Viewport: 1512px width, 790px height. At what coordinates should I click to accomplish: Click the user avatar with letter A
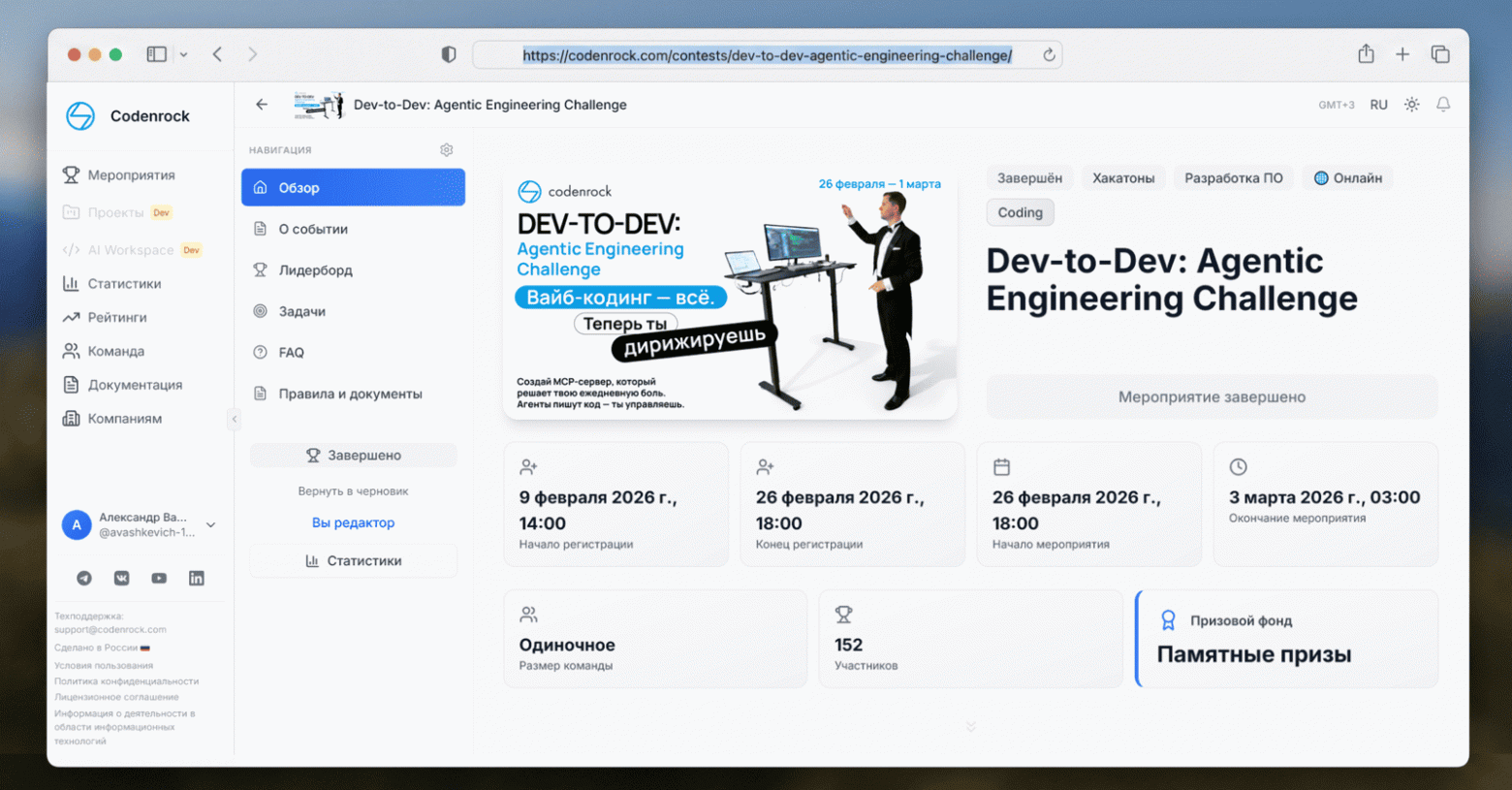tap(77, 524)
